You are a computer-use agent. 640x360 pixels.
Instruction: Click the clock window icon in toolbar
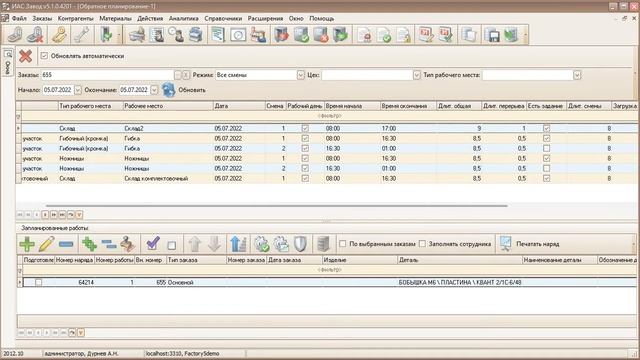[x=238, y=35]
